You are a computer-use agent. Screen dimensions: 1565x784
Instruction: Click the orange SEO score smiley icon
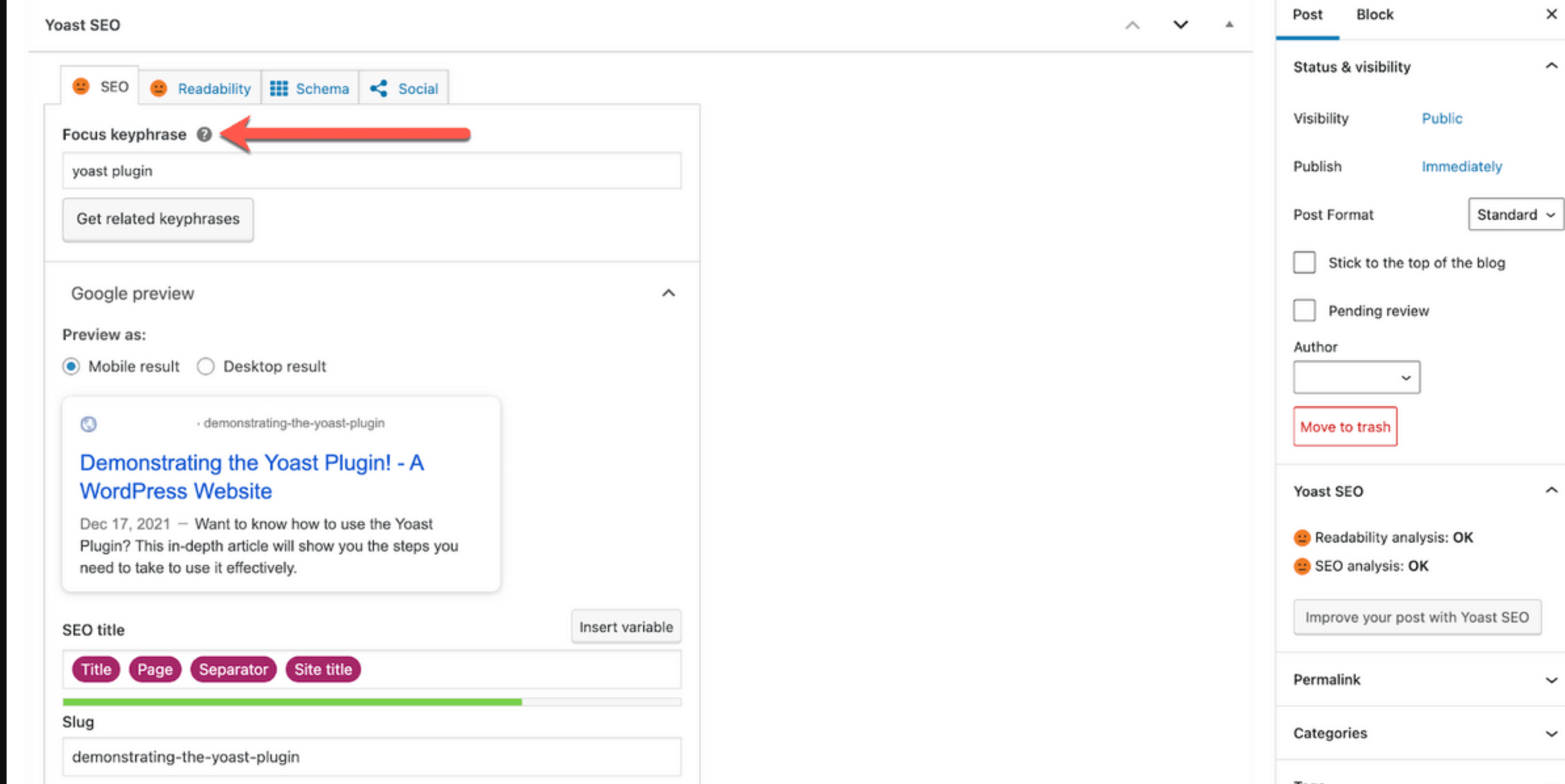click(x=81, y=87)
